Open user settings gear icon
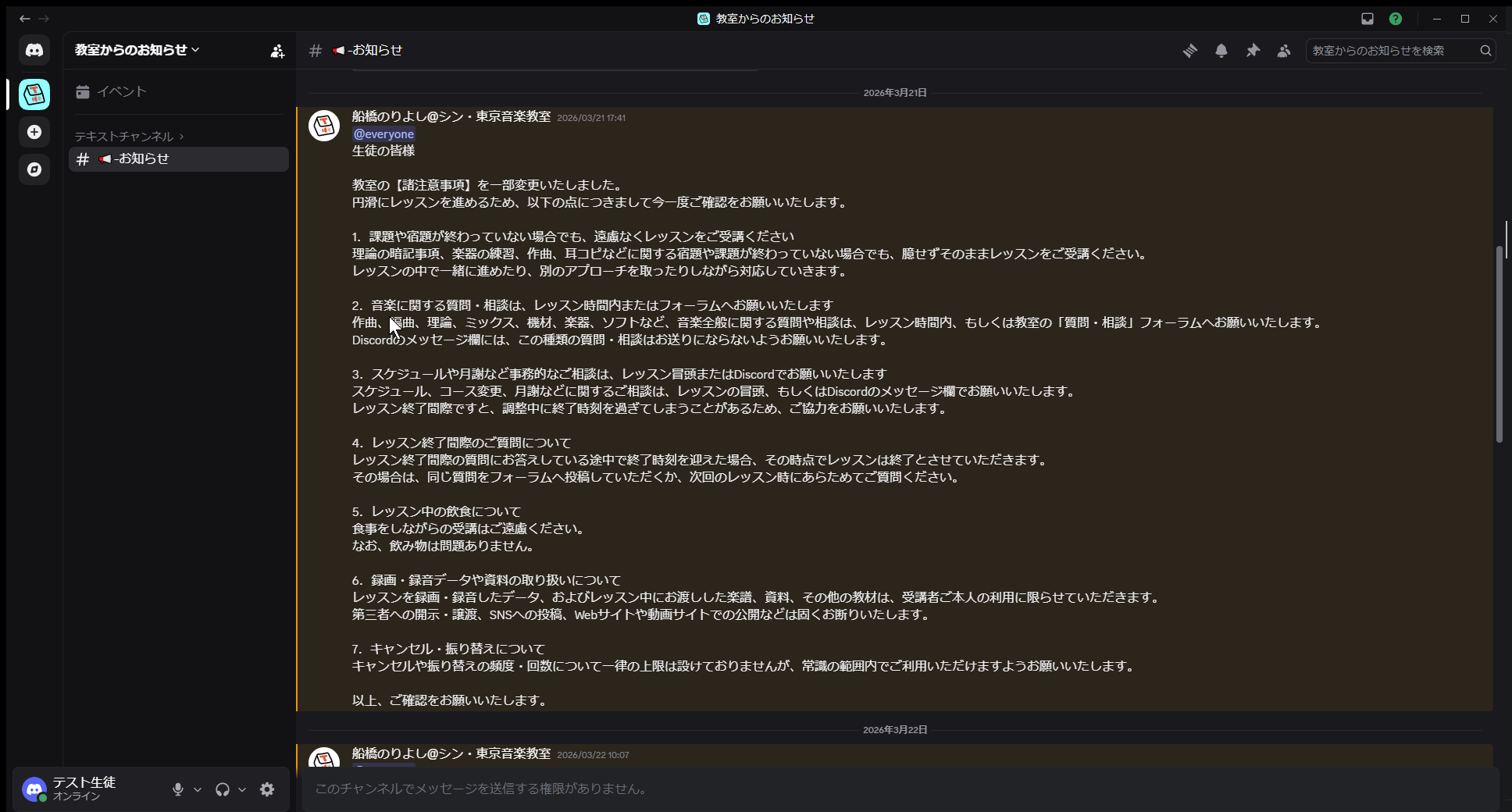This screenshot has width=1512, height=812. click(x=267, y=789)
